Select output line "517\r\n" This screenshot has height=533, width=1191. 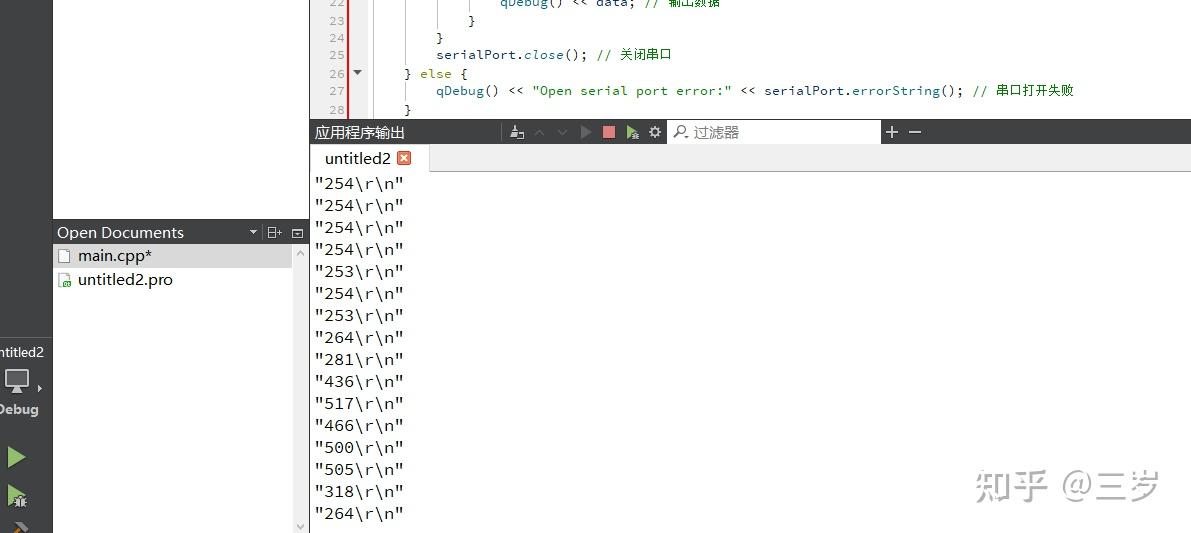(359, 403)
